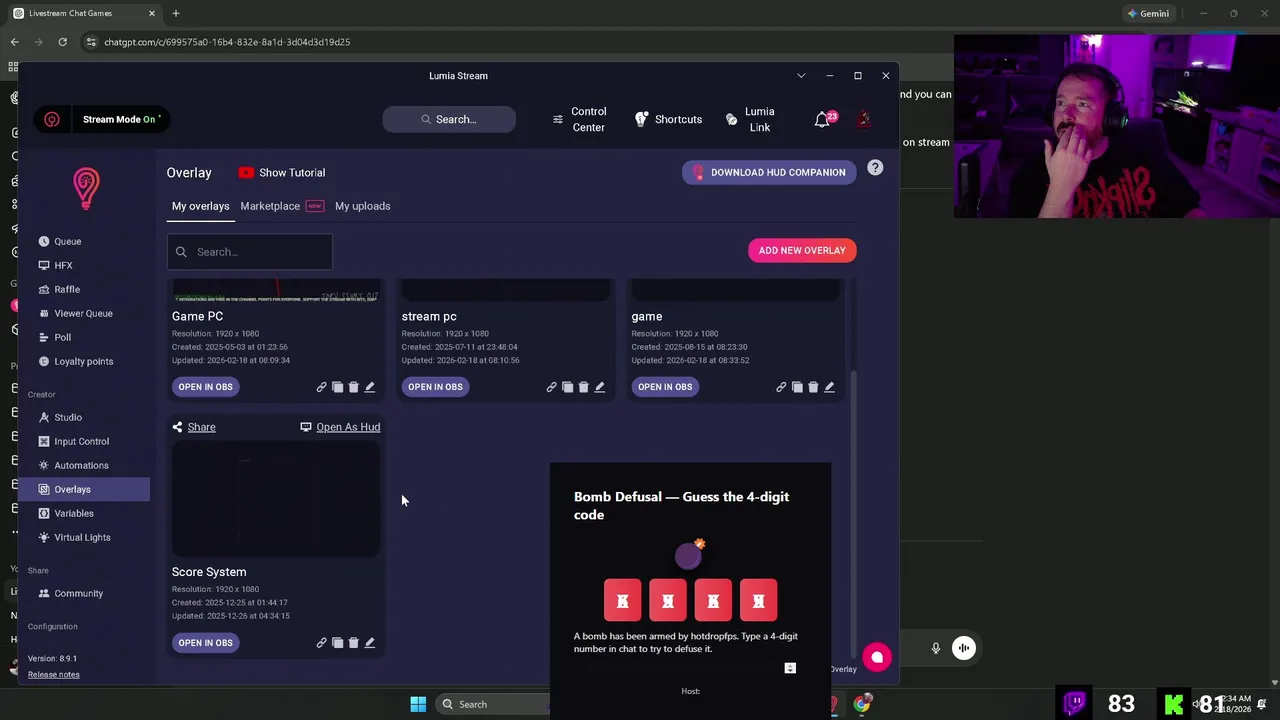Open Loyalty points in sidebar
Image resolution: width=1280 pixels, height=720 pixels.
[84, 361]
